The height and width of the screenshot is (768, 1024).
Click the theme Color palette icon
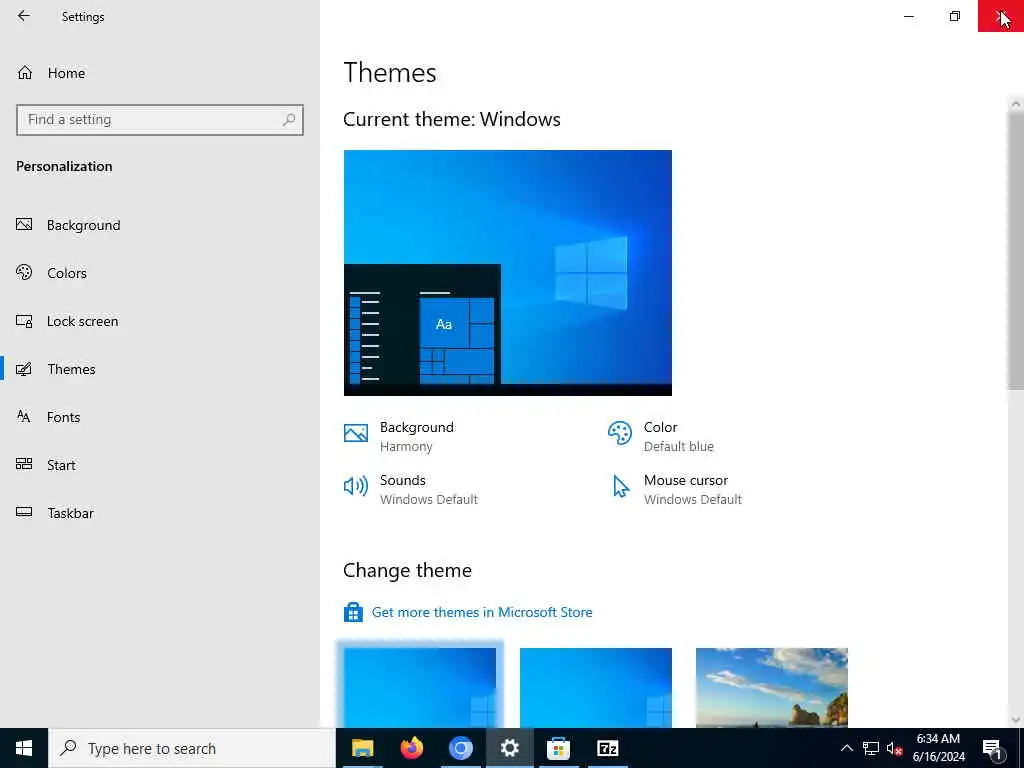620,433
